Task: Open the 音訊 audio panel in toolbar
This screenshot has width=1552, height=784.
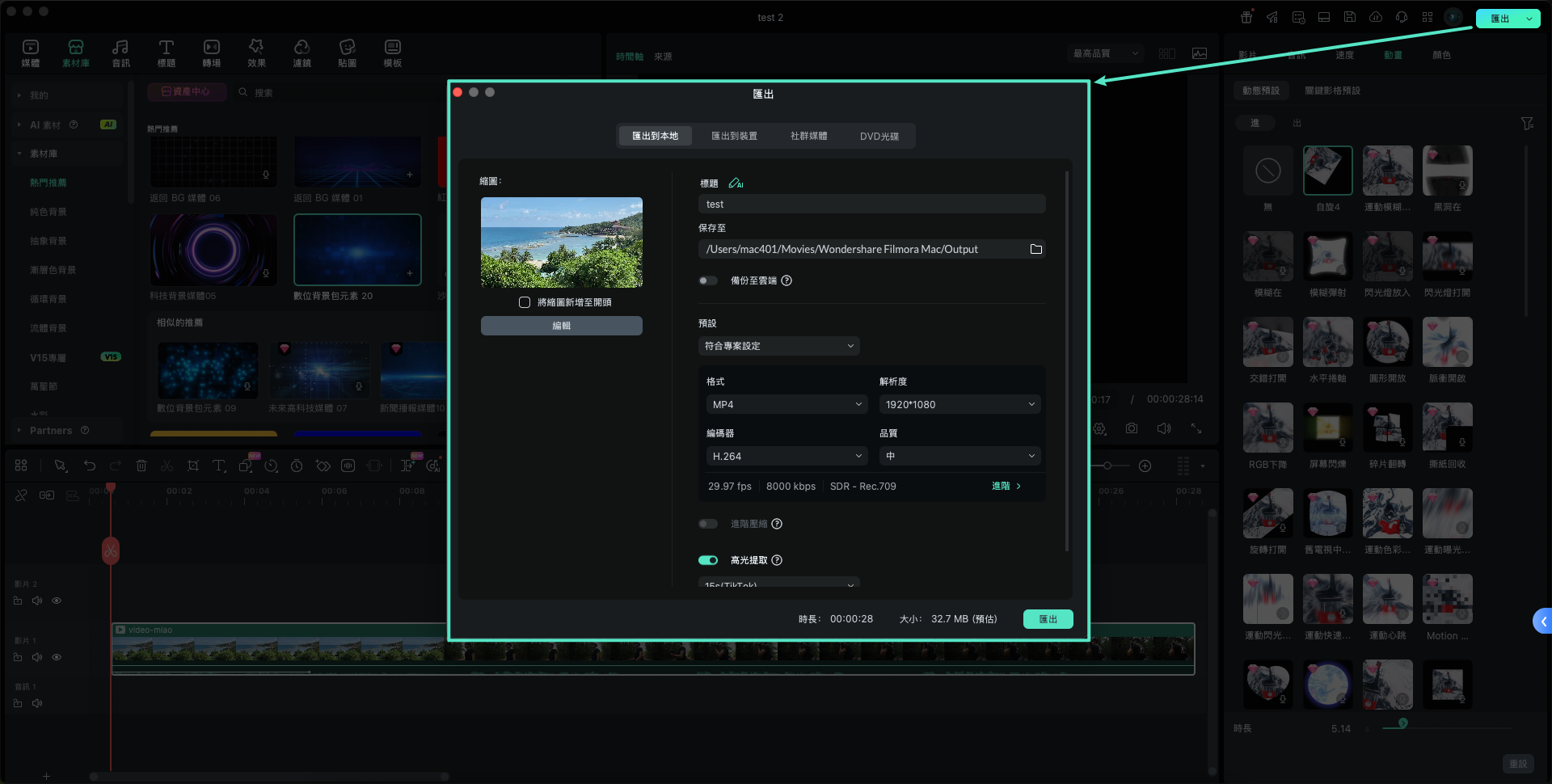Action: coord(120,53)
